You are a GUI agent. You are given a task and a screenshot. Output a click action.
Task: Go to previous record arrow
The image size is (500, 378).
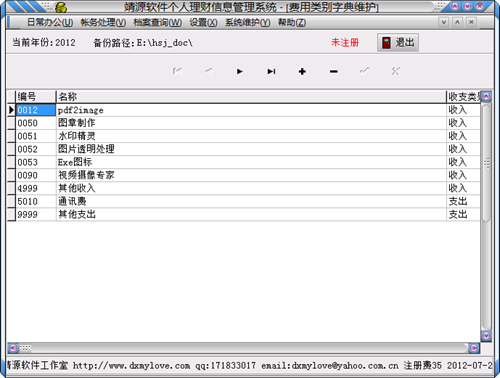209,71
